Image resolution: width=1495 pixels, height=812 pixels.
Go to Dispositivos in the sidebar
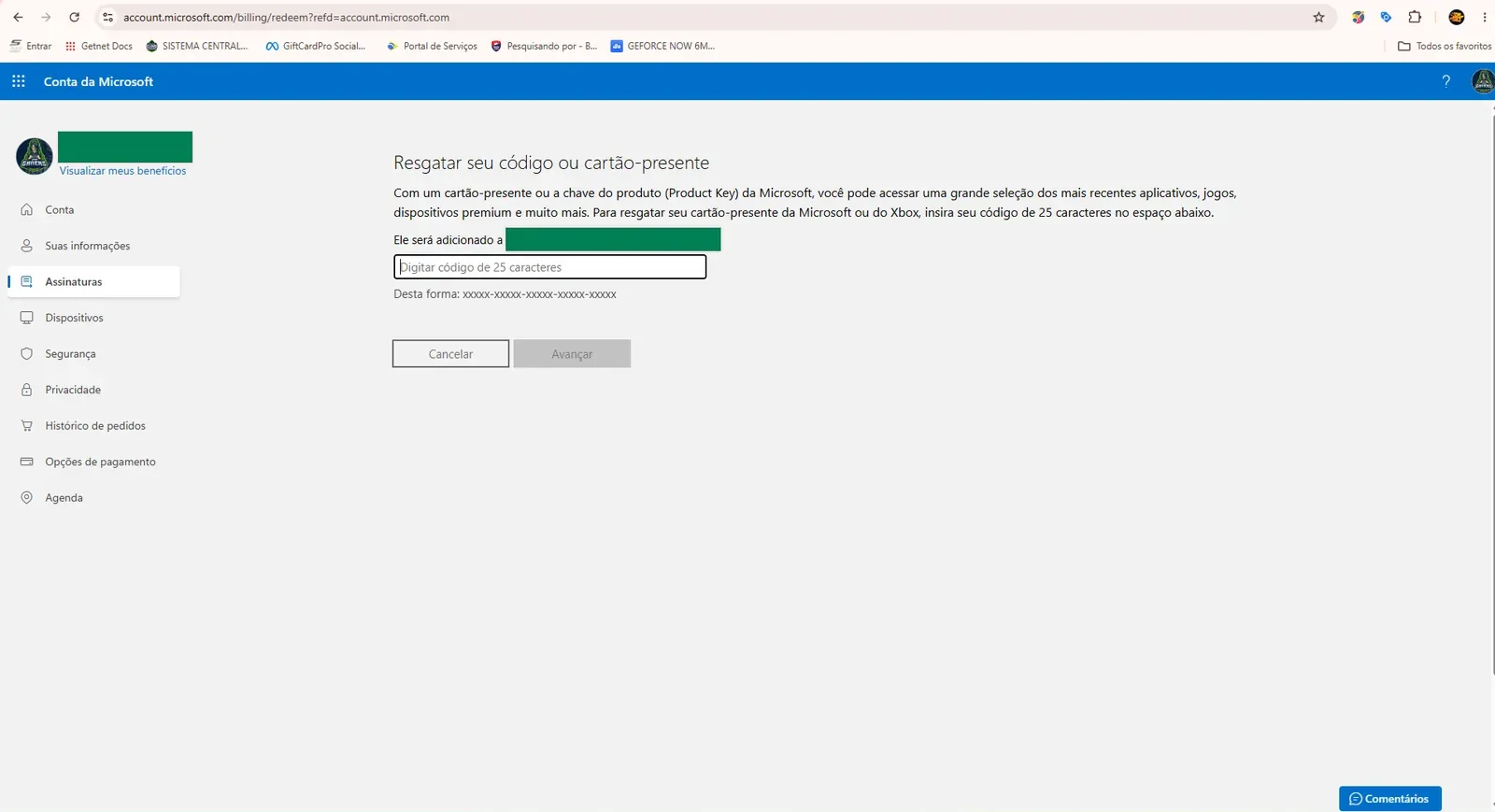click(x=93, y=318)
